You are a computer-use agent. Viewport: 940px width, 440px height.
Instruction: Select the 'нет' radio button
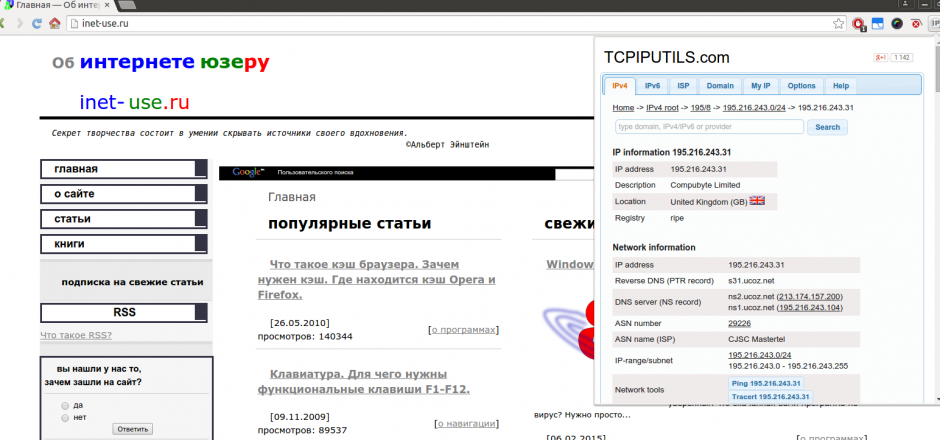point(65,418)
